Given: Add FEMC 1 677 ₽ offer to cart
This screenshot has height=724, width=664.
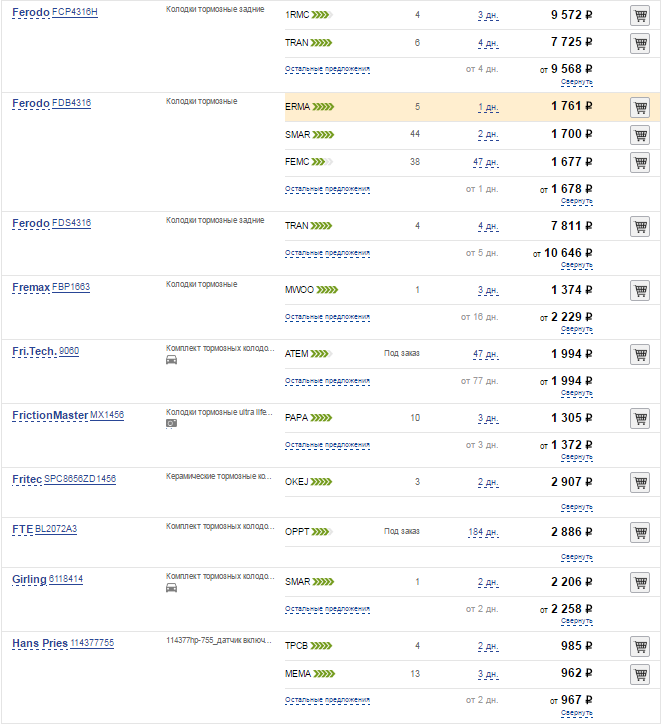Looking at the screenshot, I should [640, 163].
